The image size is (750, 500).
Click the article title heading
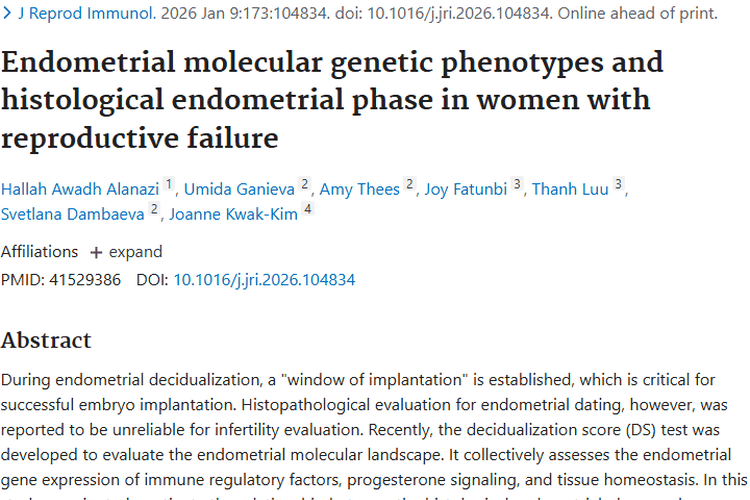pyautogui.click(x=330, y=99)
